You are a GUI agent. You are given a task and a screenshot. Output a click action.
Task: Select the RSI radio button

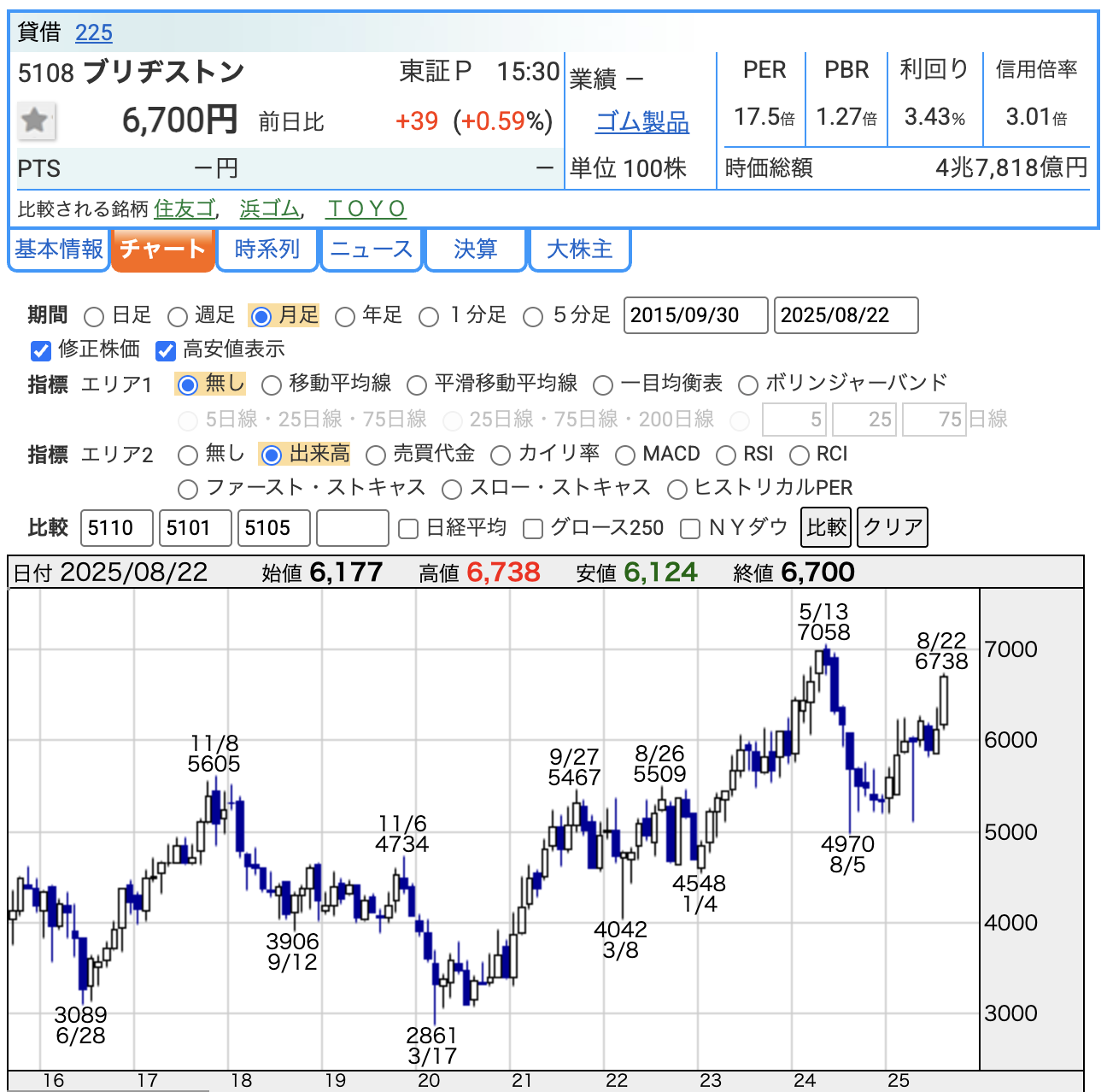[x=726, y=455]
